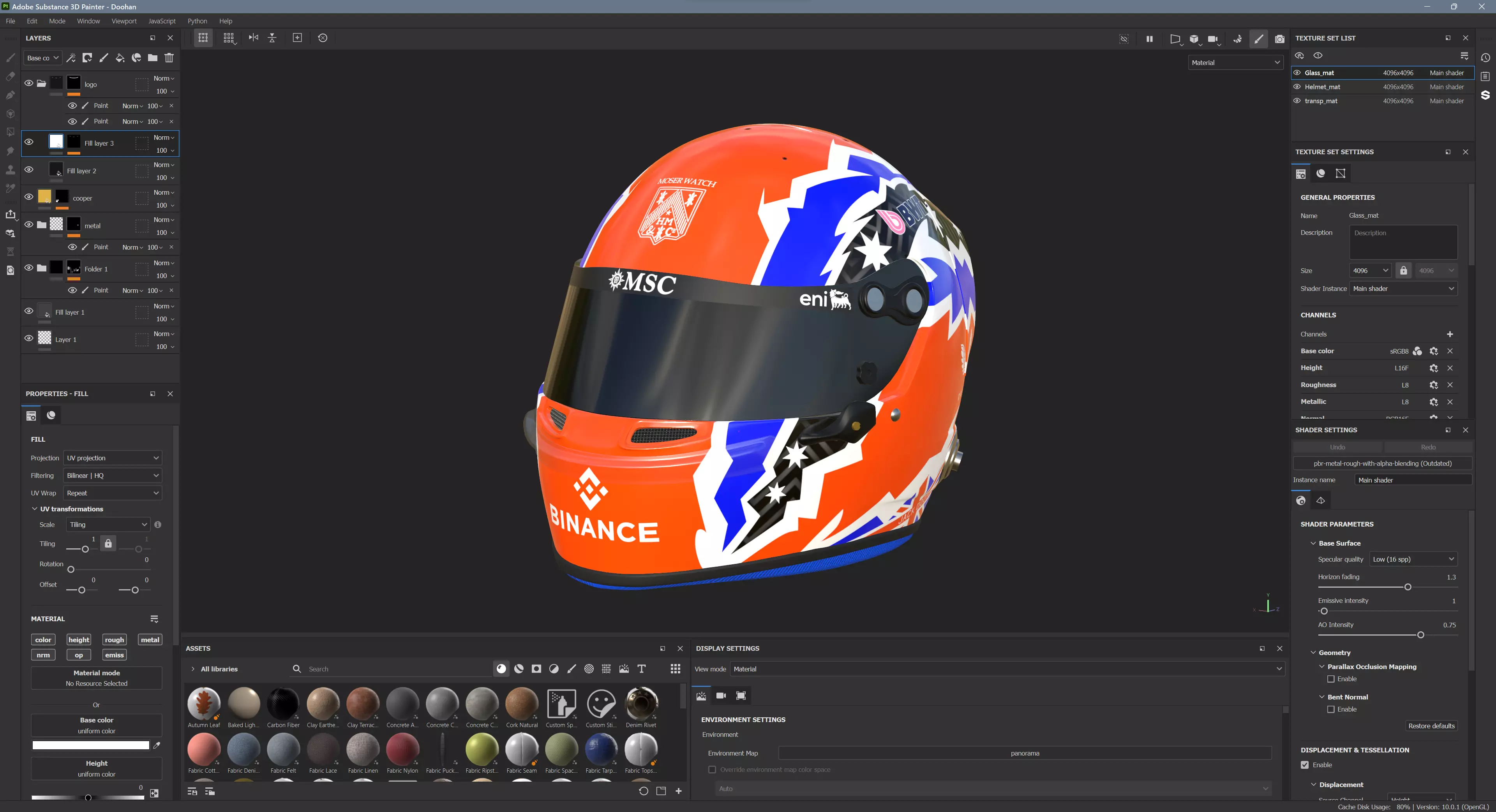Toggle visibility of transp_mat texture set

(x=1297, y=100)
